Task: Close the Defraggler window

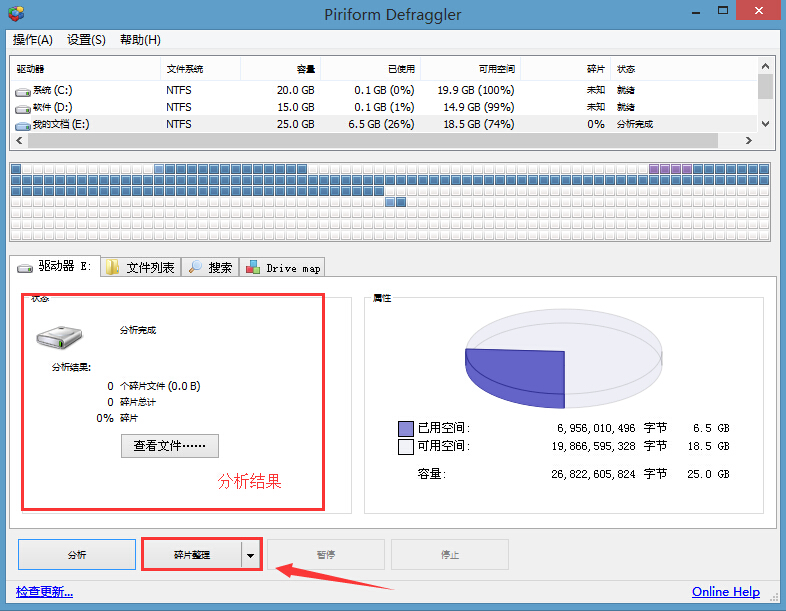Action: (x=758, y=11)
